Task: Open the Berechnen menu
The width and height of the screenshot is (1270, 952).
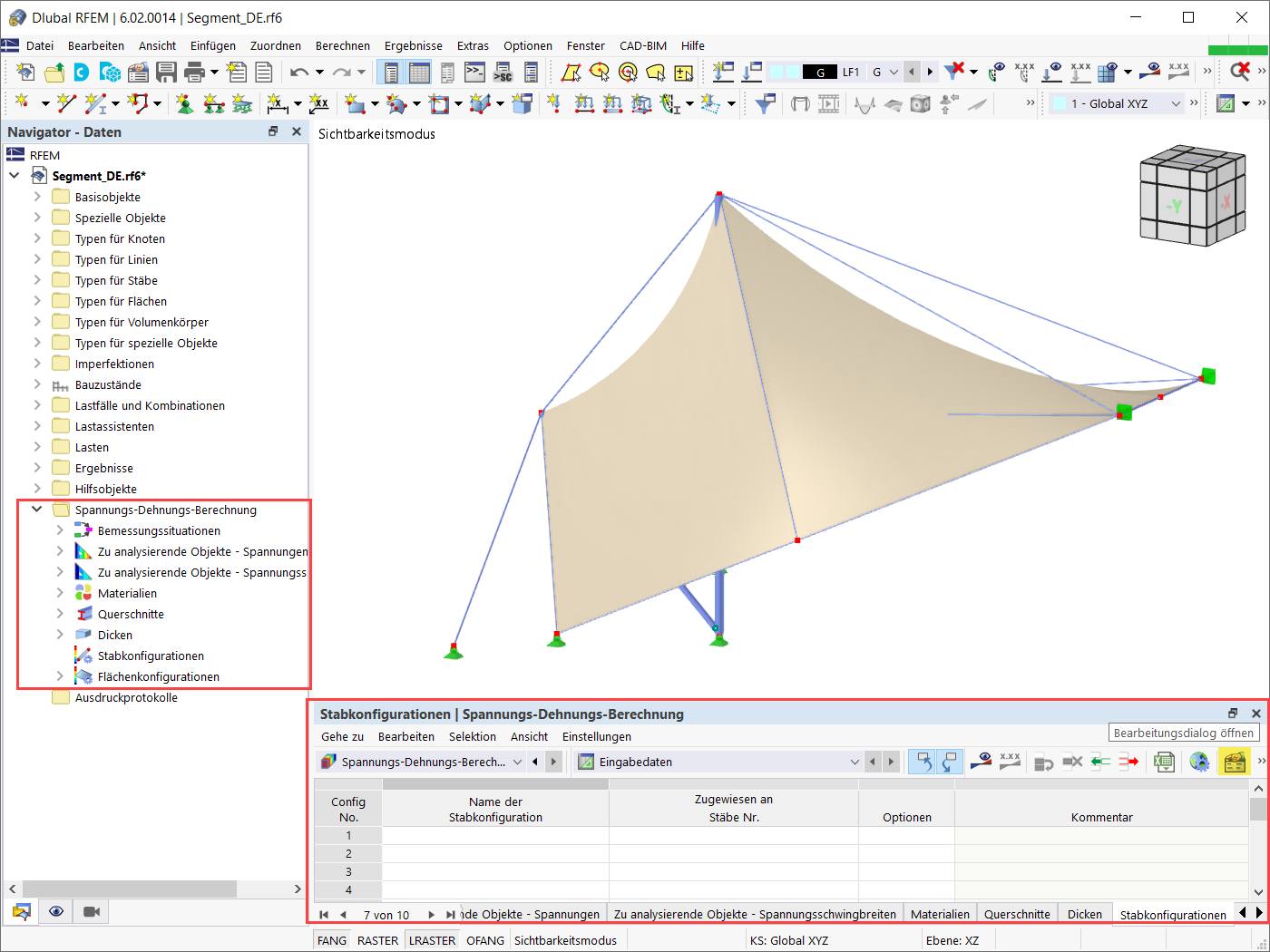Action: pos(343,45)
